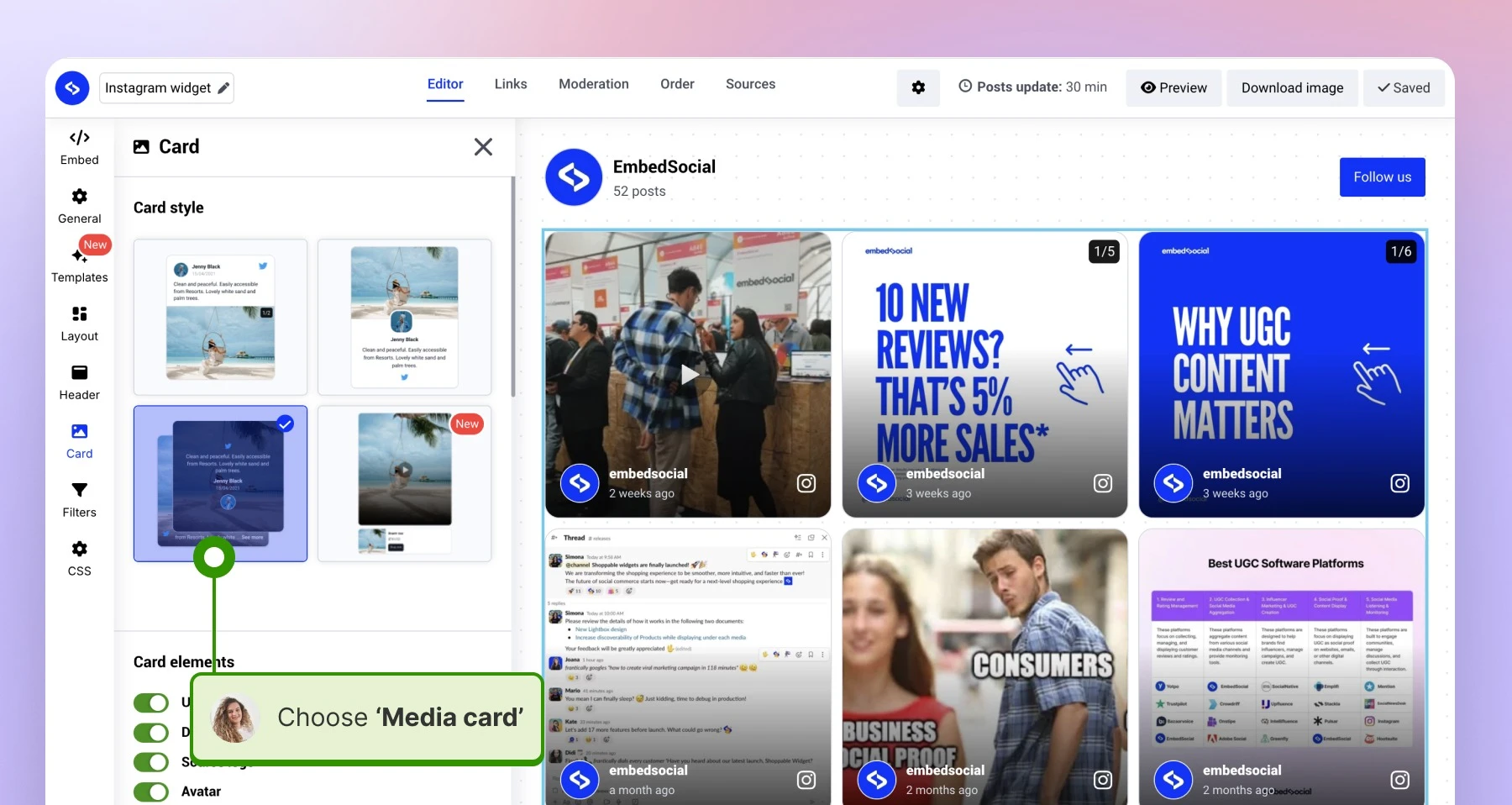Click the play icon on the first video post

coord(690,375)
